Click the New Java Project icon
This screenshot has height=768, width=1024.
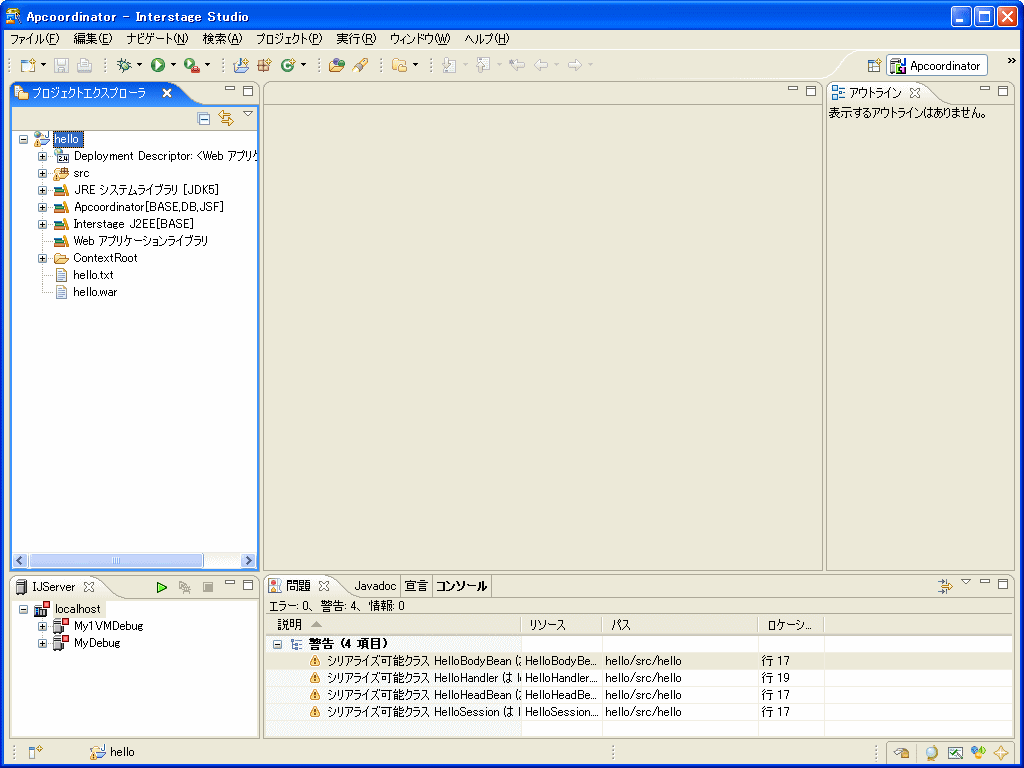tap(241, 65)
